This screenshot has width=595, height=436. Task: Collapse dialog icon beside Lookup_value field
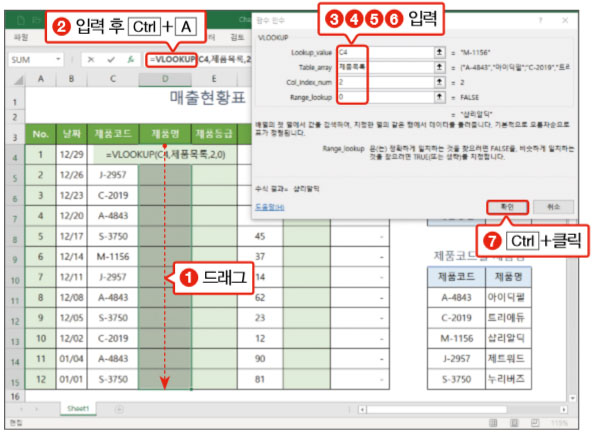point(439,52)
